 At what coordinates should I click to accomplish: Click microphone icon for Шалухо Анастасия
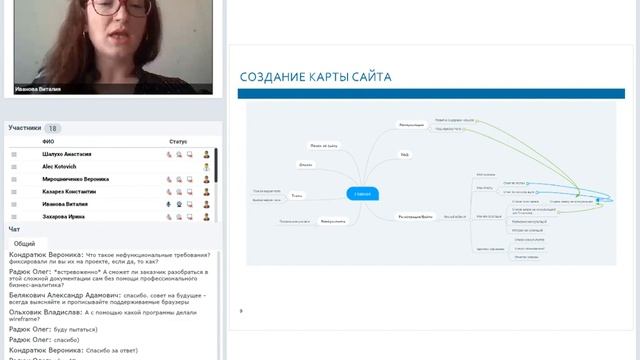[x=169, y=154]
